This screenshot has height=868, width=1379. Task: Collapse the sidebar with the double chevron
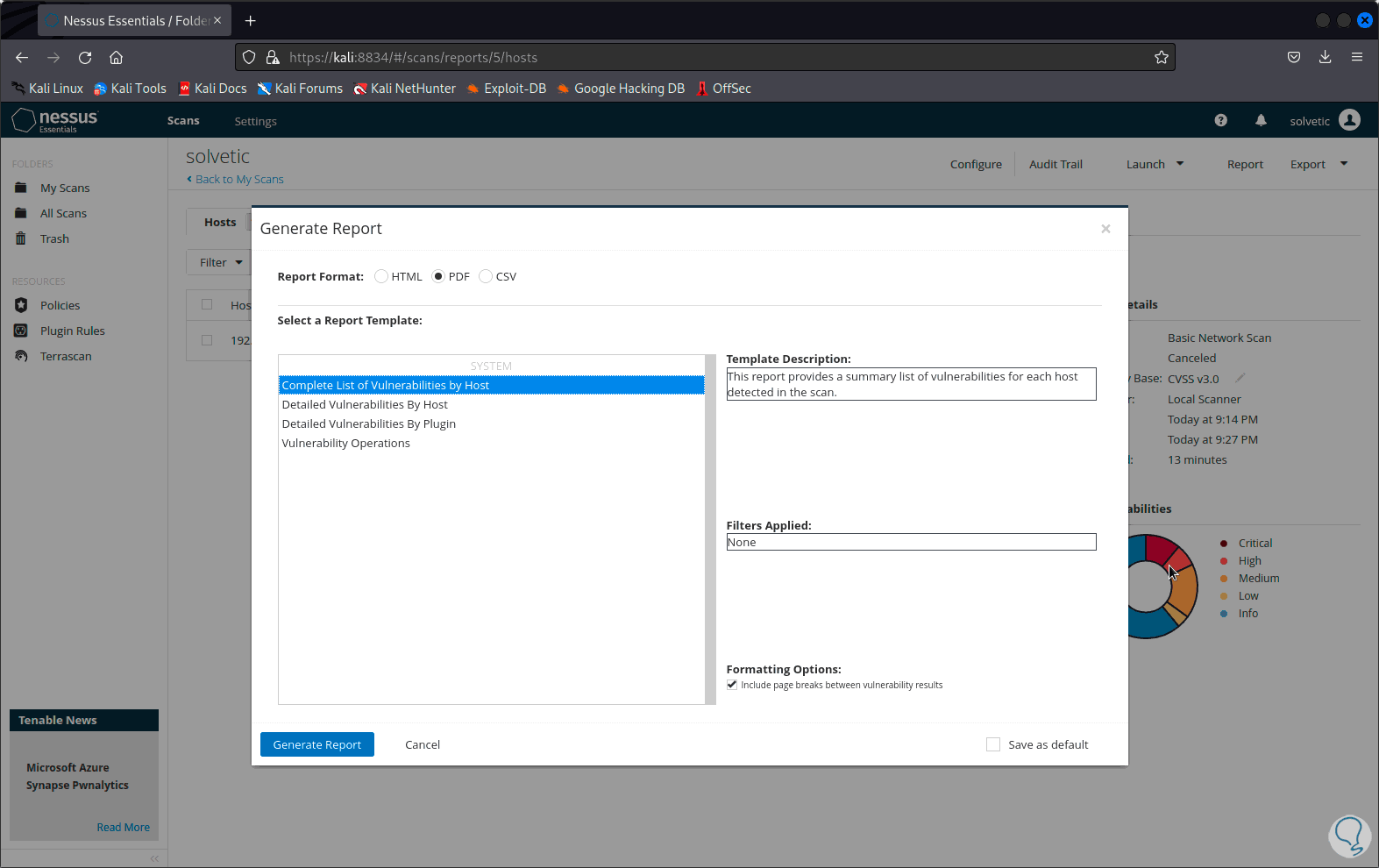[x=154, y=858]
